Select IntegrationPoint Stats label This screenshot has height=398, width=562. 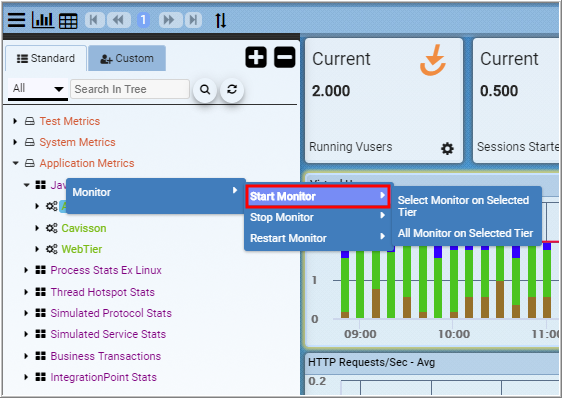pyautogui.click(x=103, y=377)
